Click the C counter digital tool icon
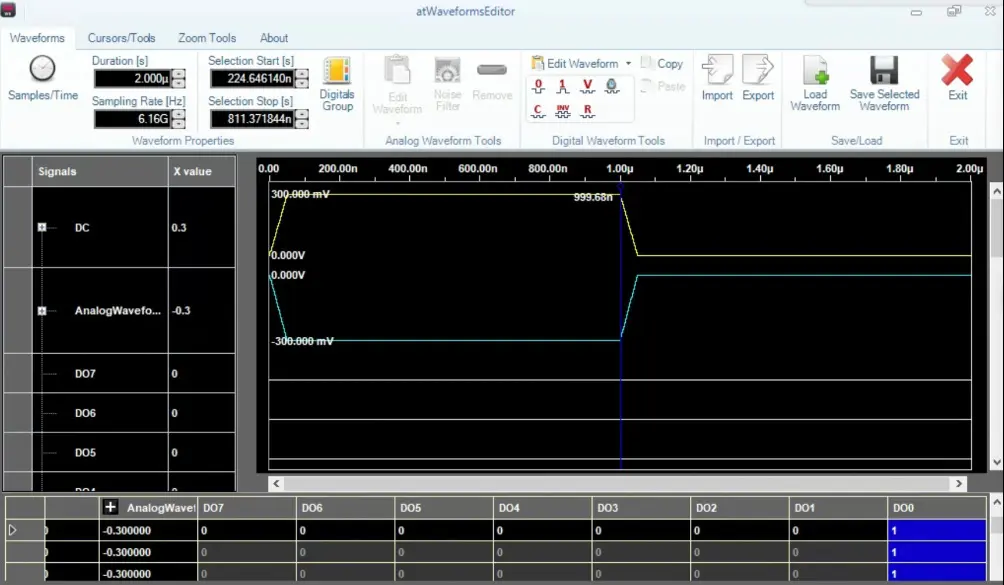Viewport: 1004px width, 585px height. pyautogui.click(x=538, y=111)
